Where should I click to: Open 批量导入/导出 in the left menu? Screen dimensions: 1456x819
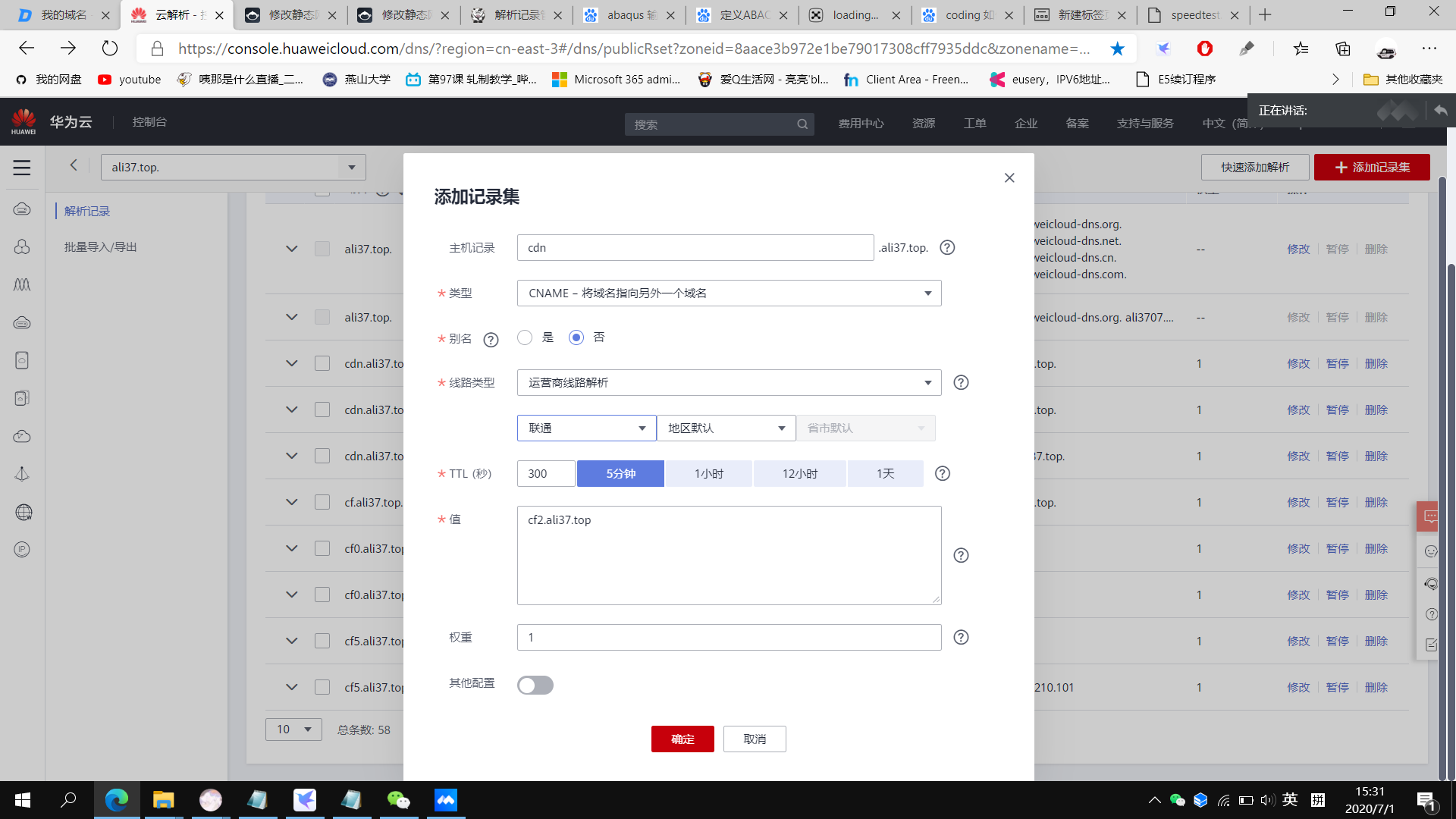point(101,247)
